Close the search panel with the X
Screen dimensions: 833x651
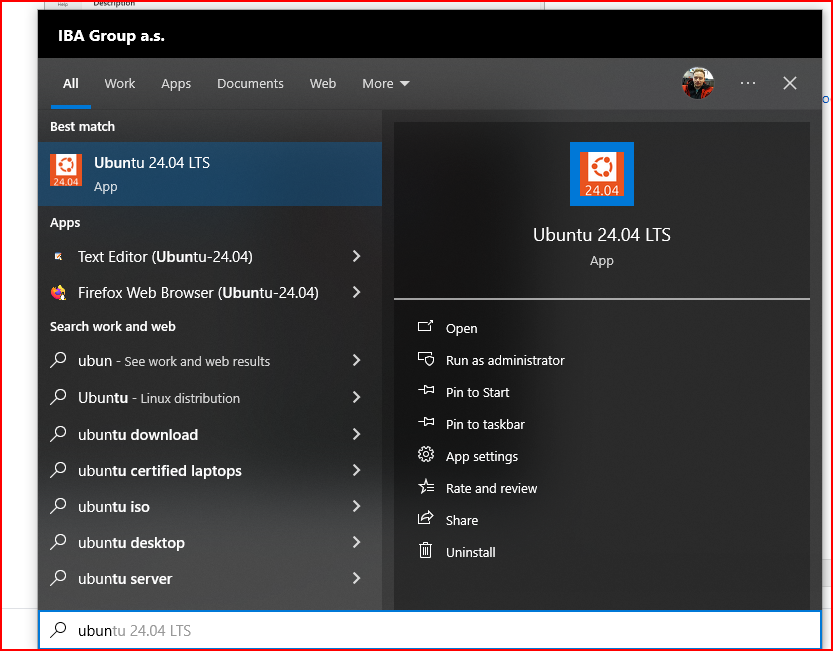(x=789, y=83)
